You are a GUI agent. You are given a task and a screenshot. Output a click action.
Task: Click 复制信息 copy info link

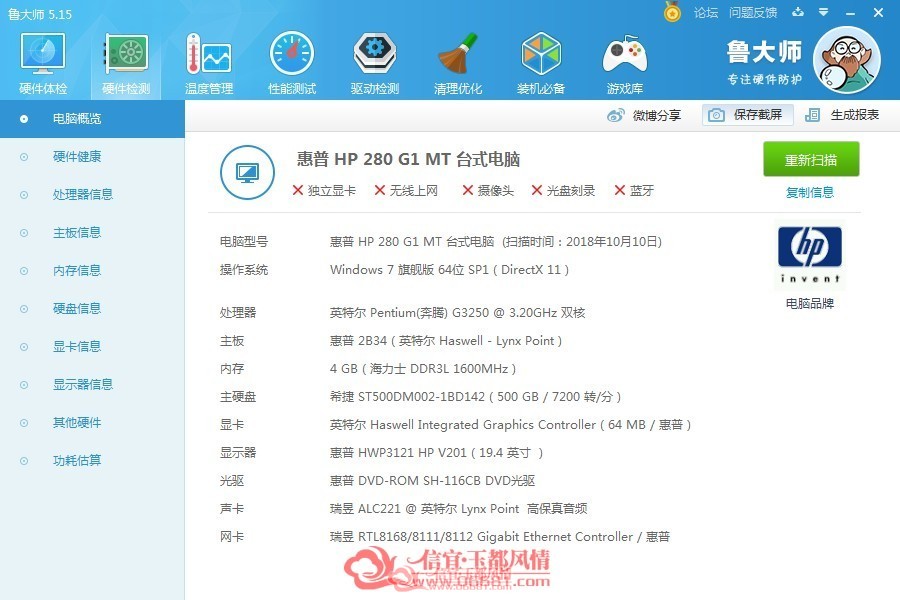click(810, 192)
